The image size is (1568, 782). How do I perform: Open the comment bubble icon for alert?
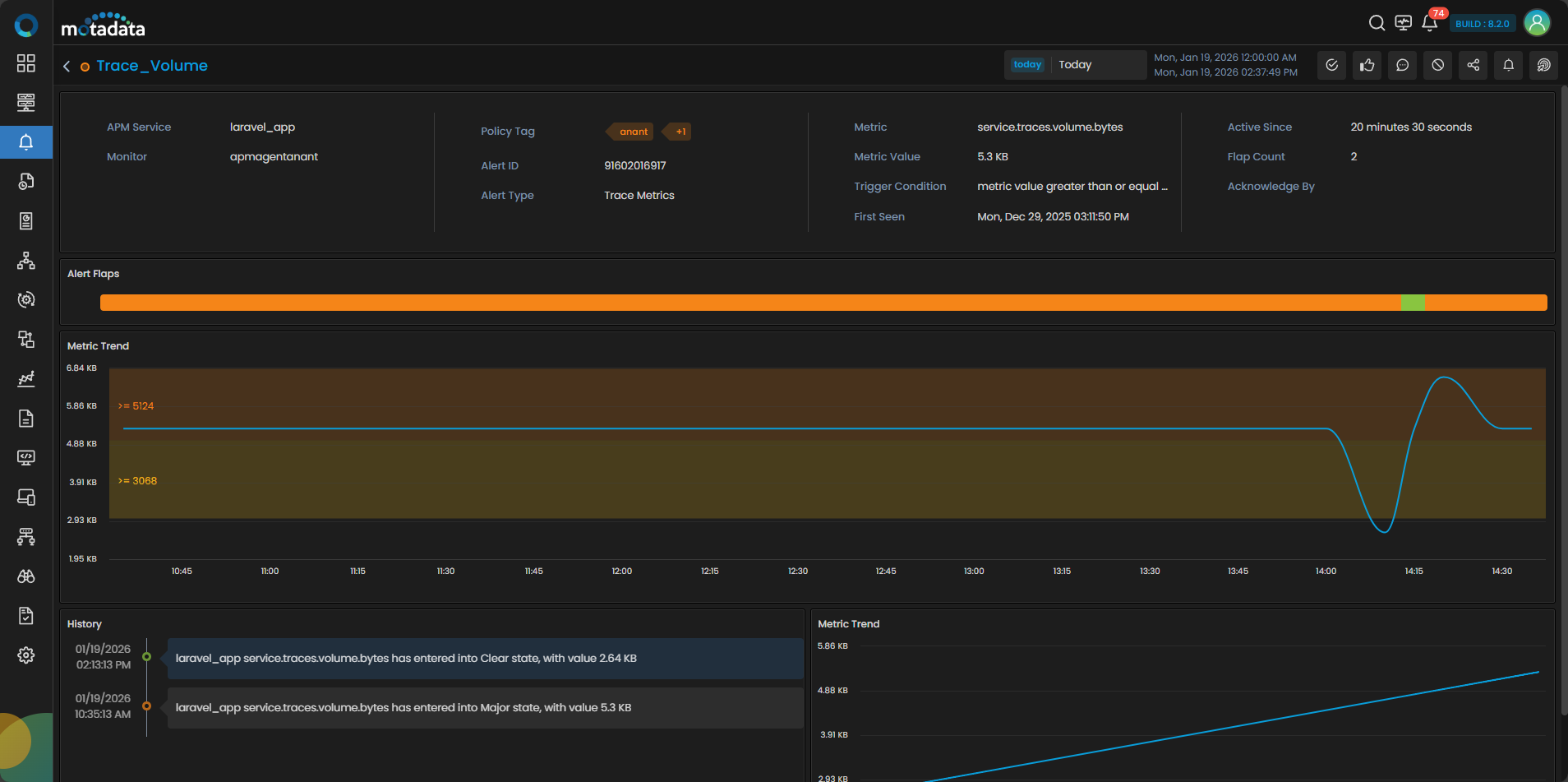(1403, 65)
